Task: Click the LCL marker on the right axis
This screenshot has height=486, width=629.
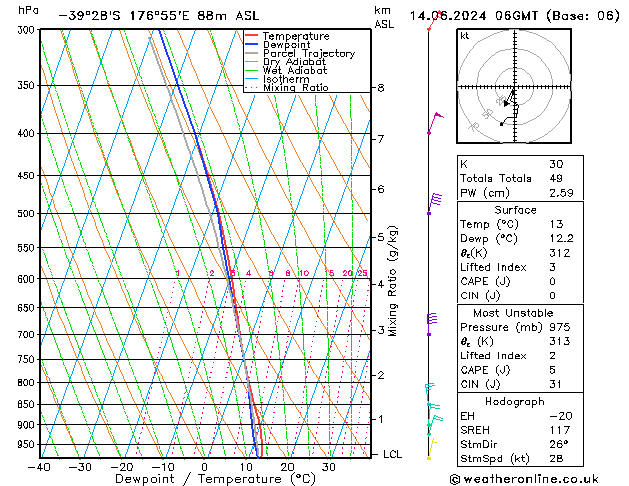Action: click(x=392, y=454)
